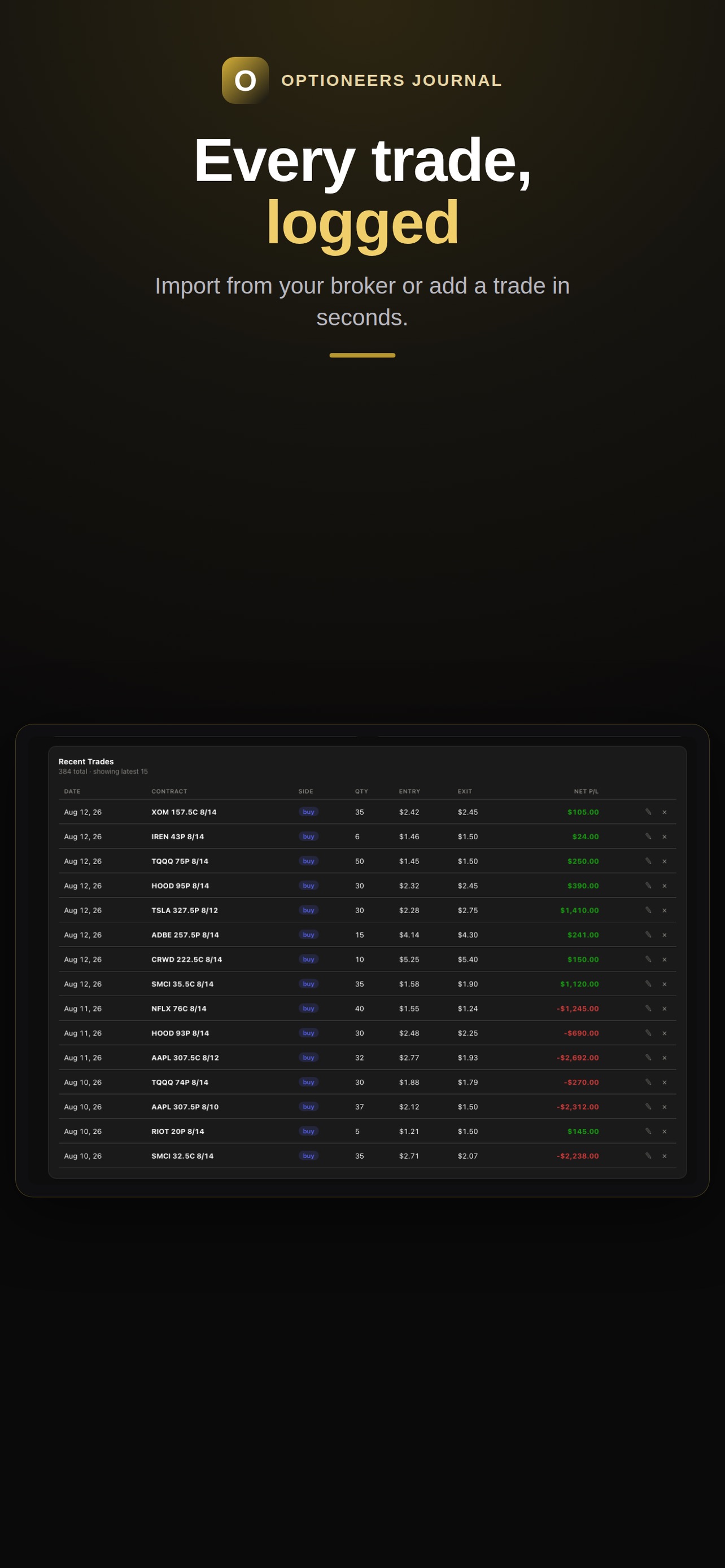
Task: Delete the IREN 43P 8/14 trade
Action: coord(665,836)
